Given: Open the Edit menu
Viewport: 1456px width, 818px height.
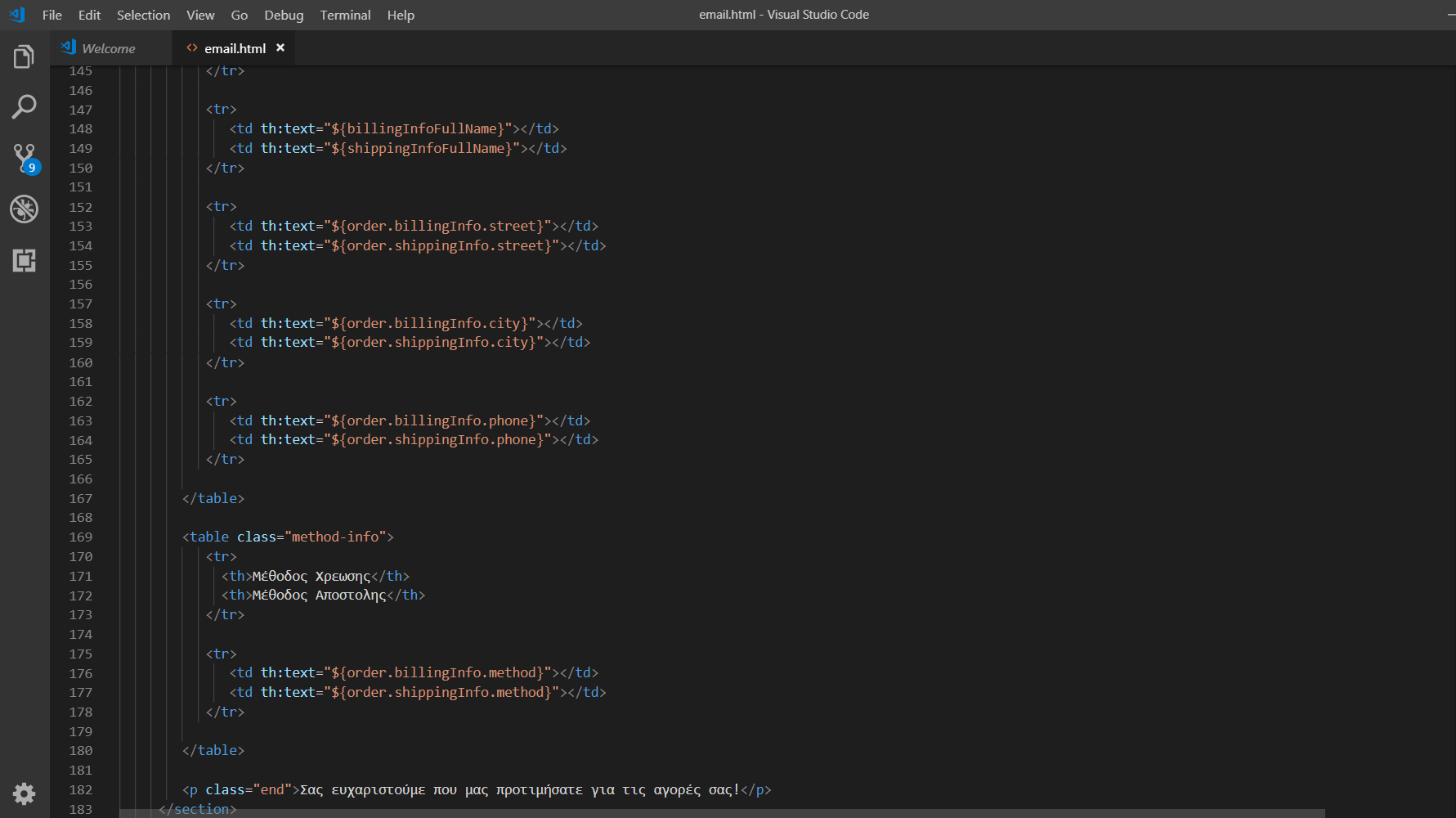Looking at the screenshot, I should [x=89, y=15].
